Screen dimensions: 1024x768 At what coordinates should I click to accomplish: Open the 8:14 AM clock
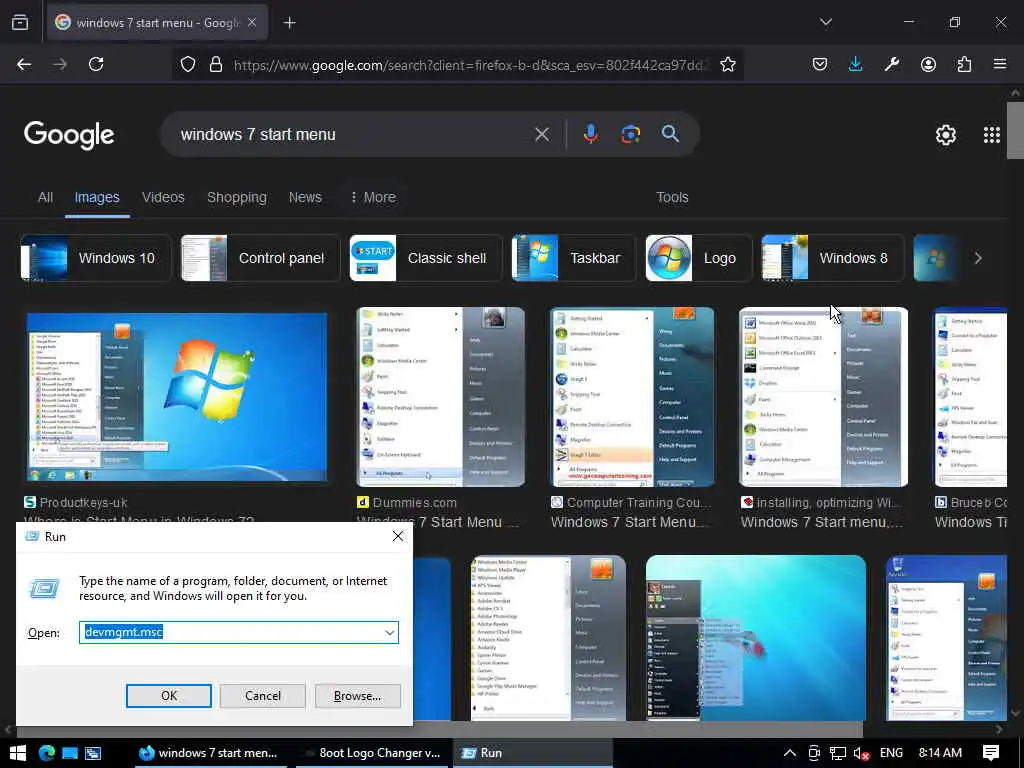(x=940, y=753)
